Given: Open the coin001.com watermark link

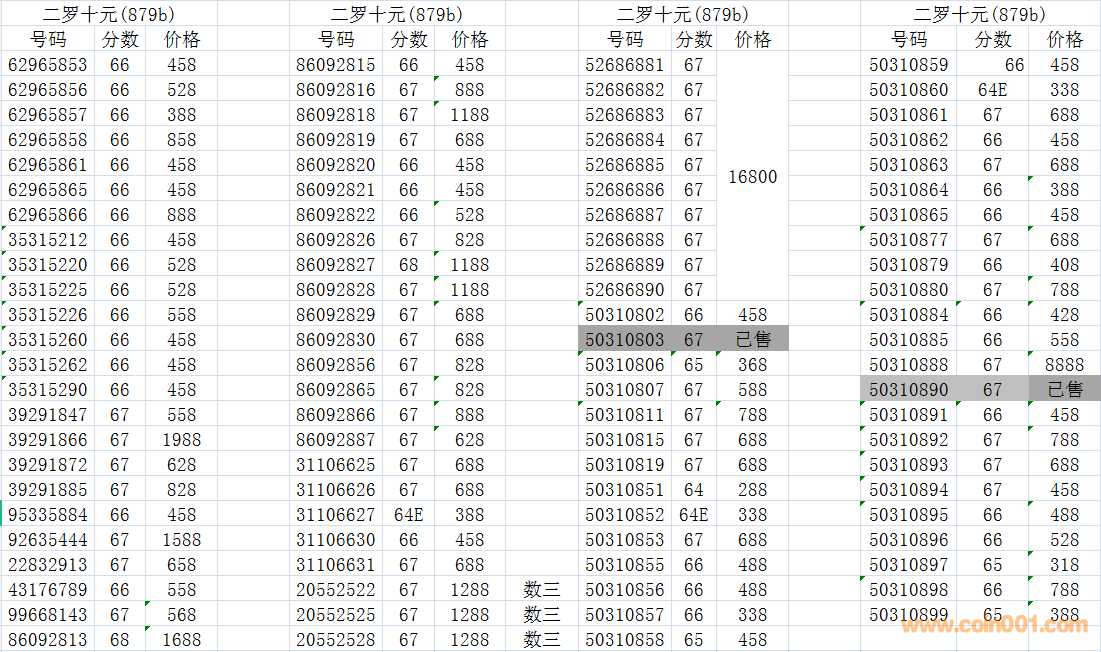Looking at the screenshot, I should pos(994,626).
